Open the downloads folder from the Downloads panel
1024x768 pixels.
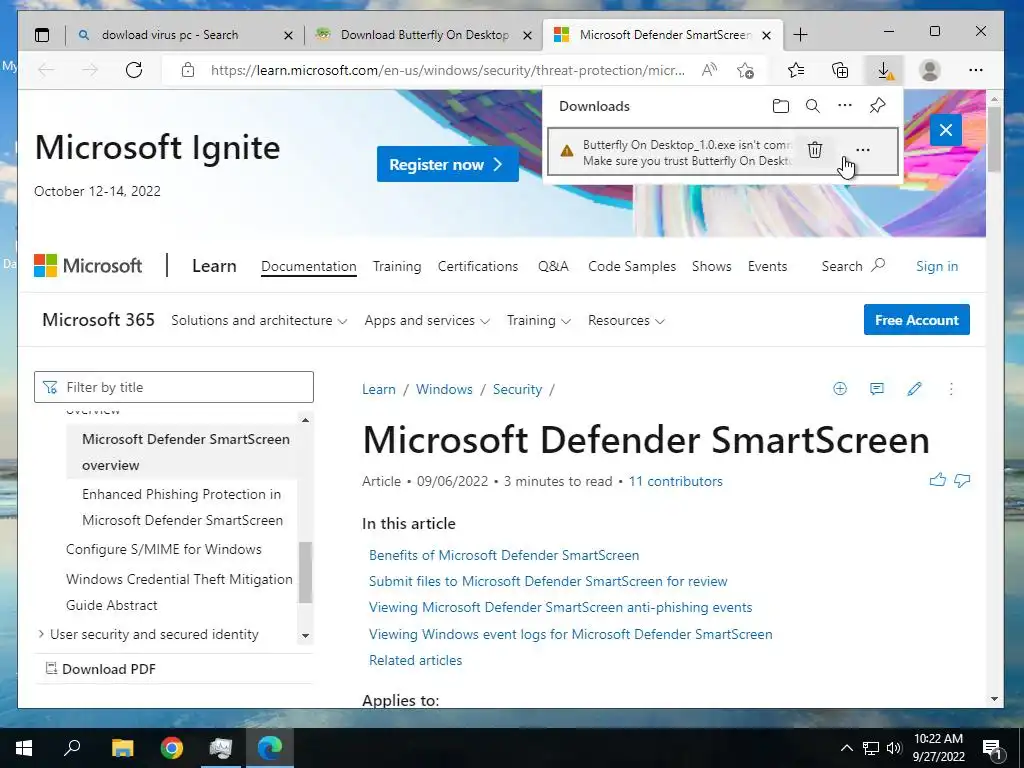click(780, 106)
